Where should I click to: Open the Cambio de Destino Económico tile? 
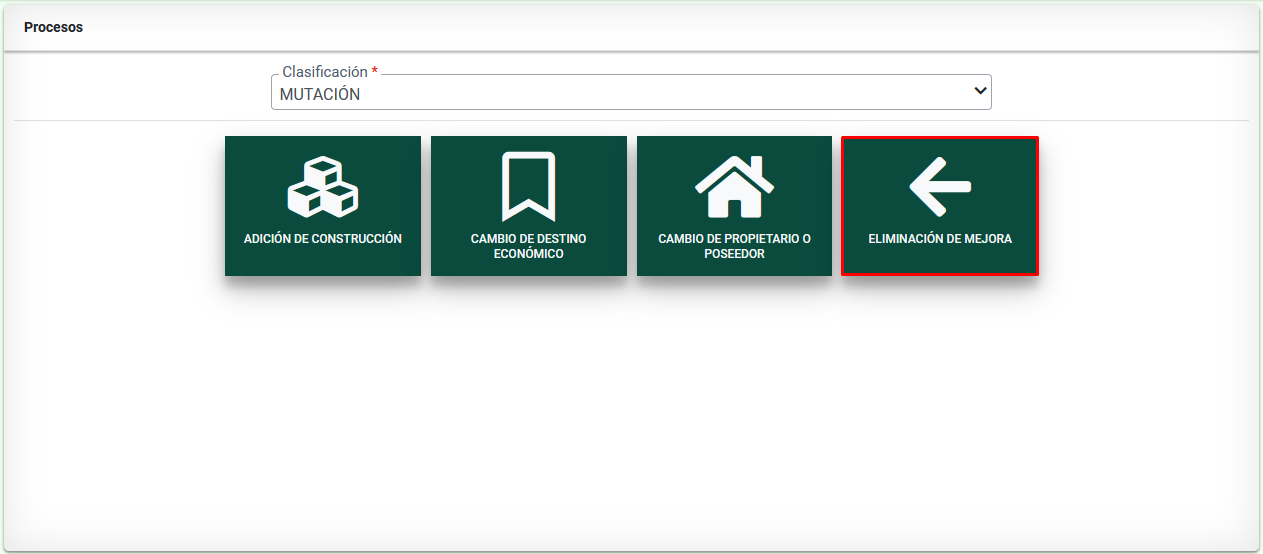528,206
